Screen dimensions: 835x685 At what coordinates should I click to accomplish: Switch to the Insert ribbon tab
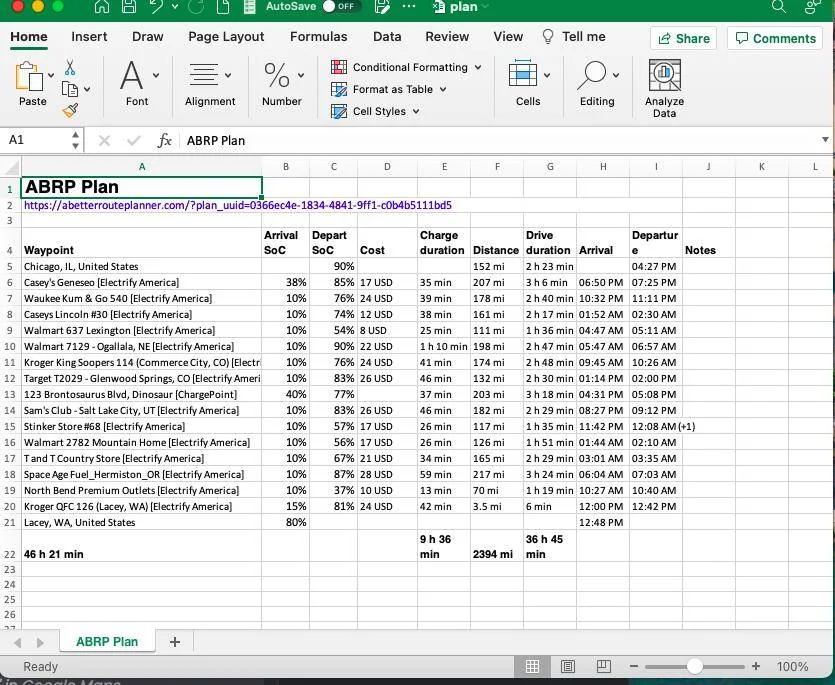click(89, 37)
